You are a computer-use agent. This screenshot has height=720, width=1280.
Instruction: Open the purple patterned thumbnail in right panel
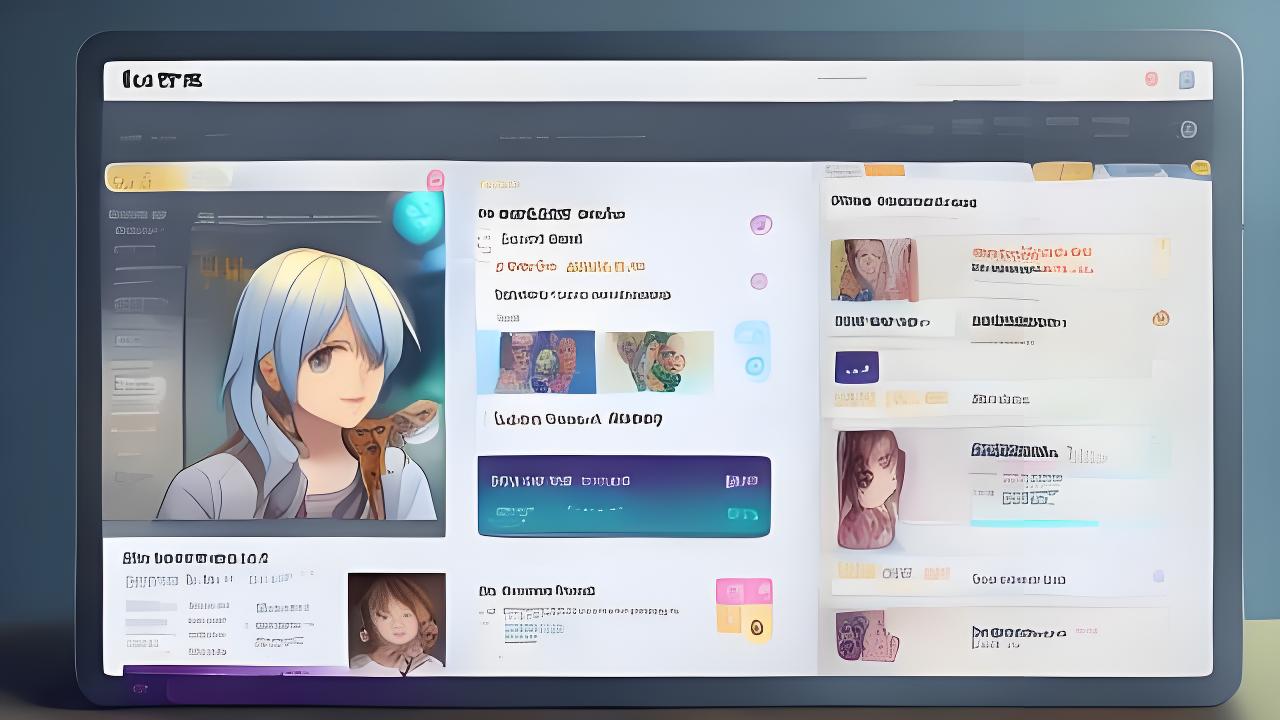[x=866, y=636]
